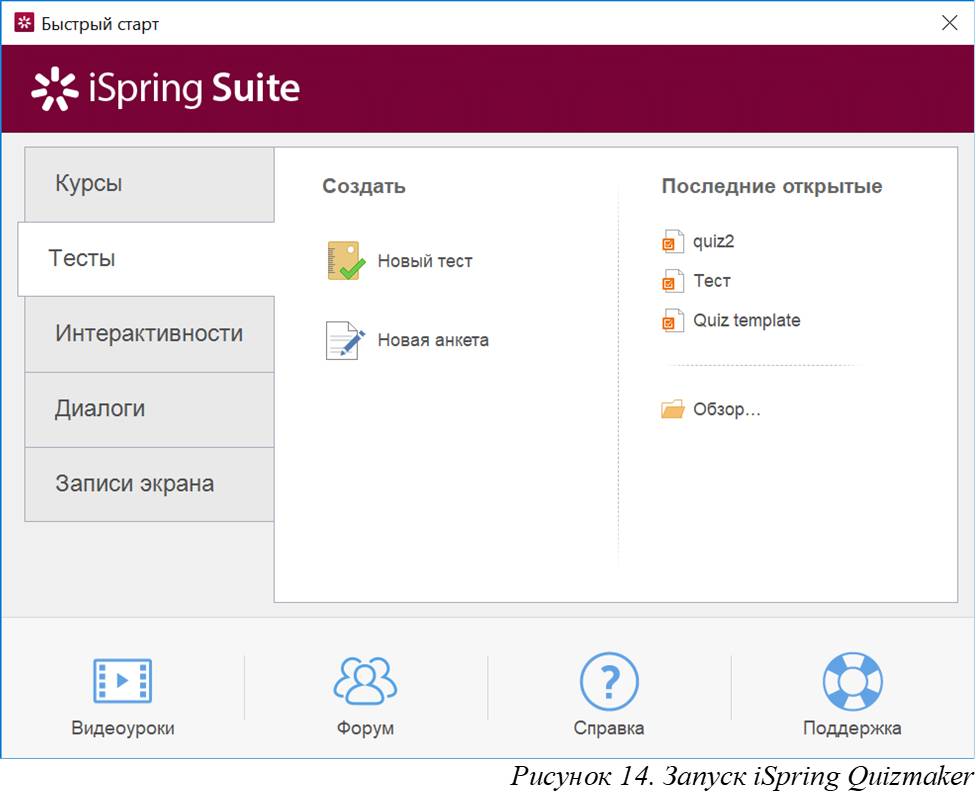The width and height of the screenshot is (976, 793).
Task: Open recent file named Тест
Action: tap(712, 282)
